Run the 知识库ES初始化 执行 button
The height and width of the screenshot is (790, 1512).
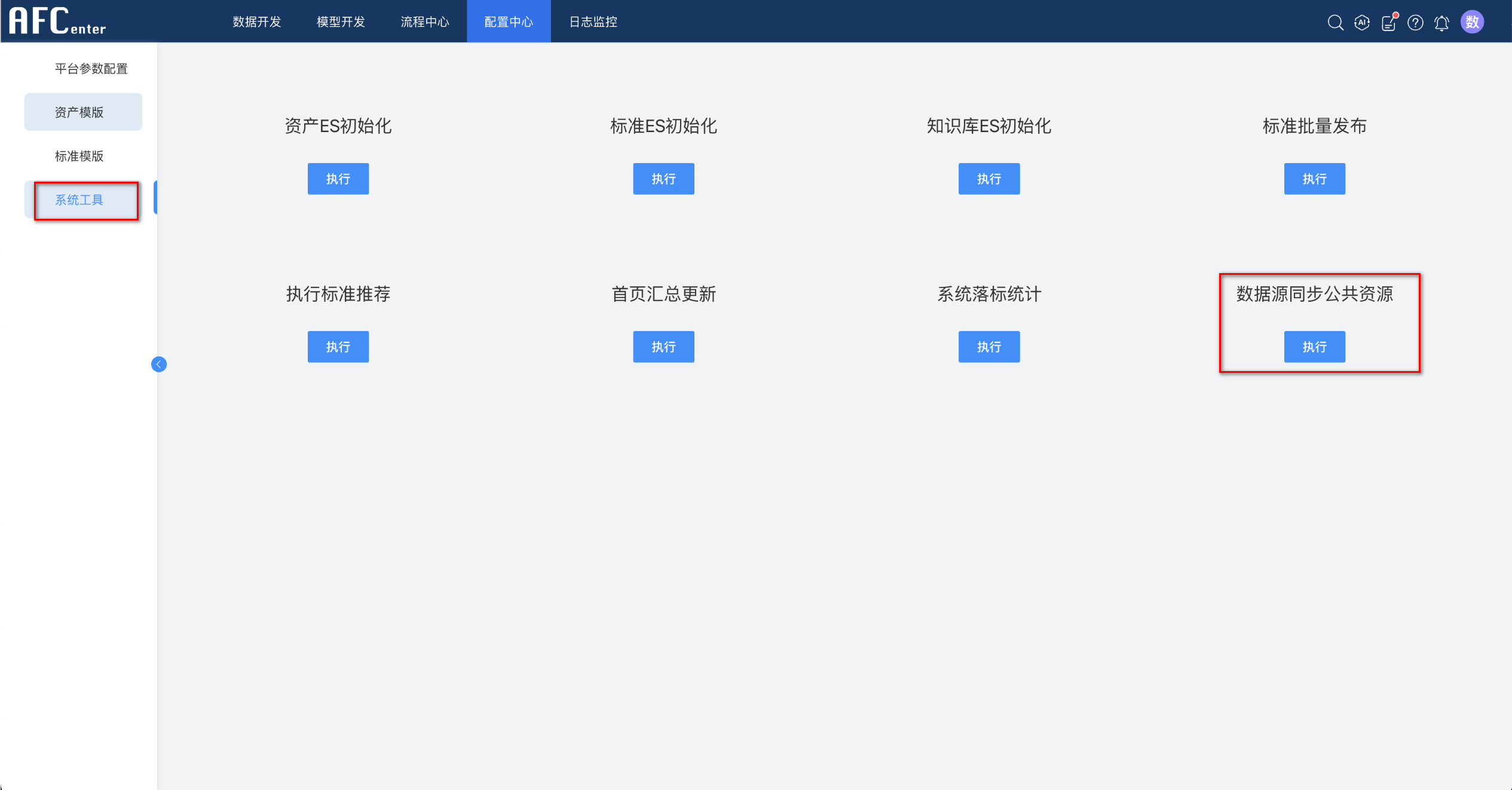pyautogui.click(x=988, y=179)
